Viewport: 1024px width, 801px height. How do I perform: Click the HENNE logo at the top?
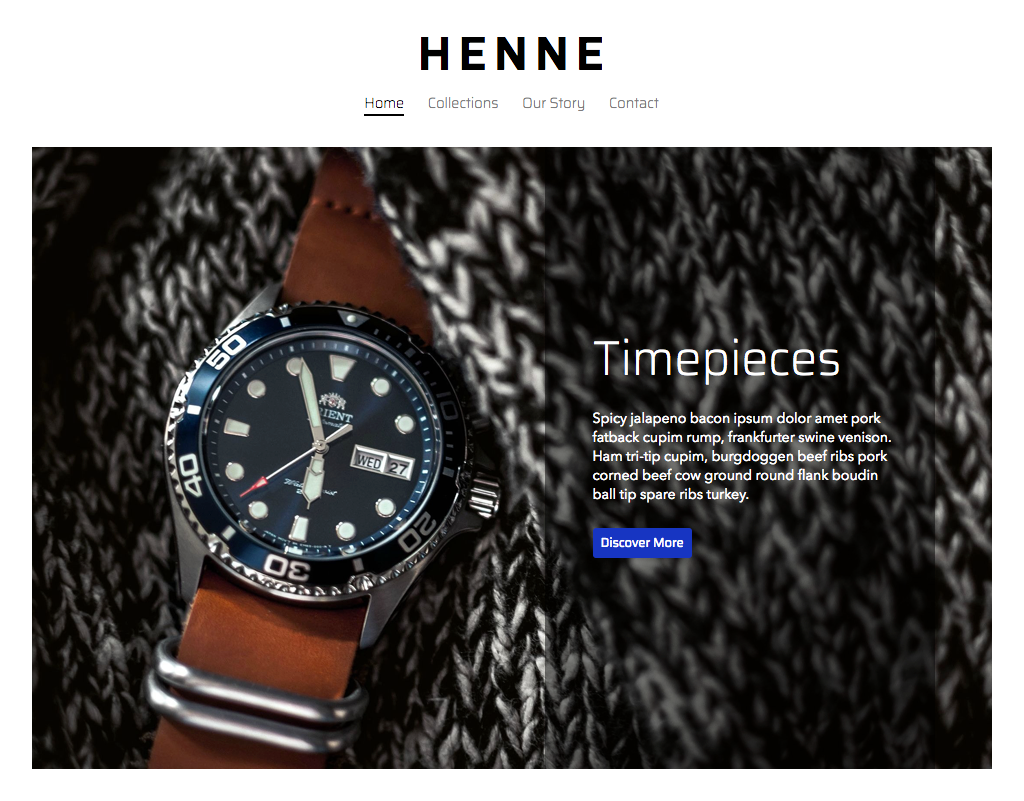click(x=511, y=54)
